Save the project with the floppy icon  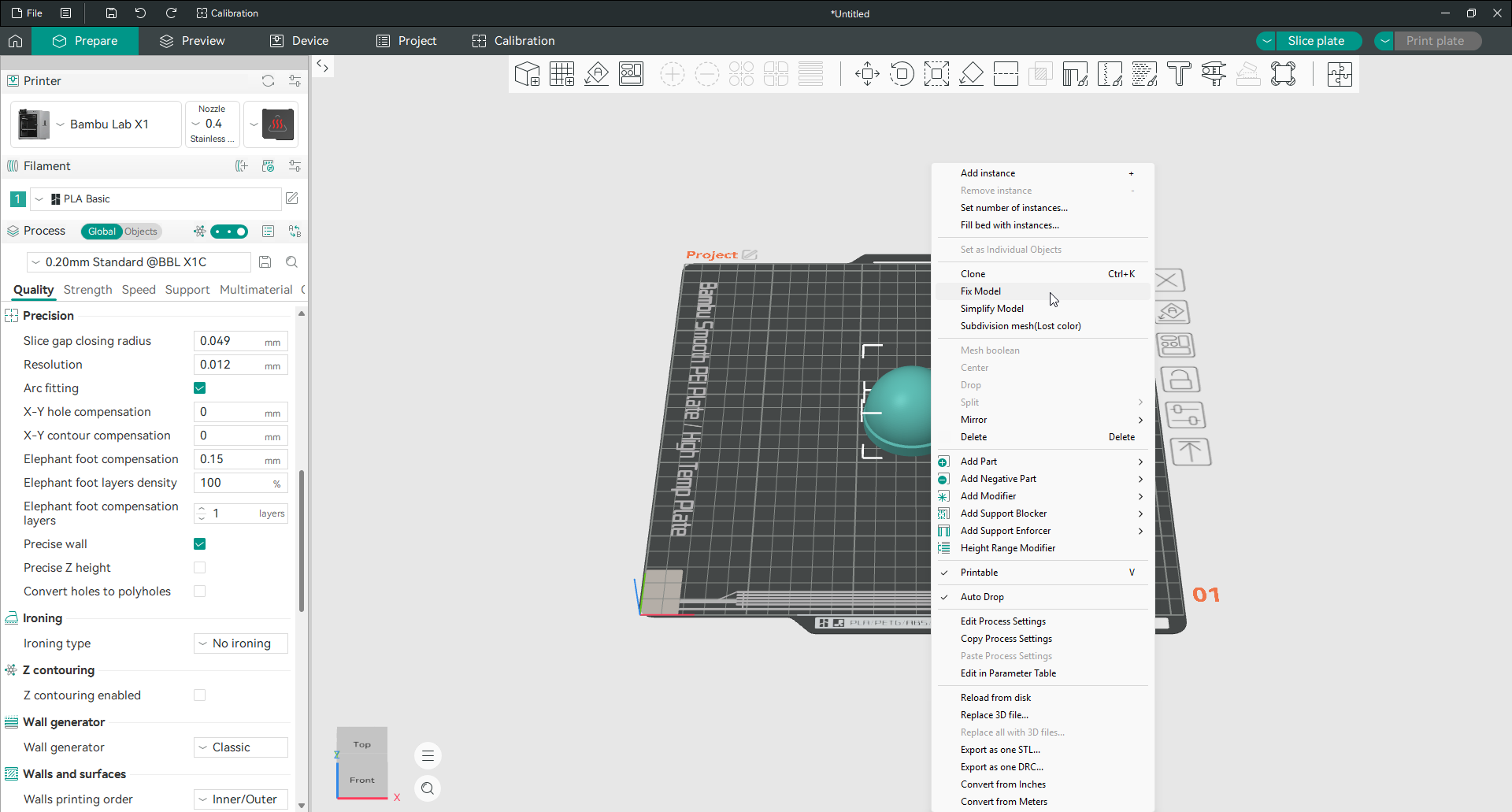111,13
